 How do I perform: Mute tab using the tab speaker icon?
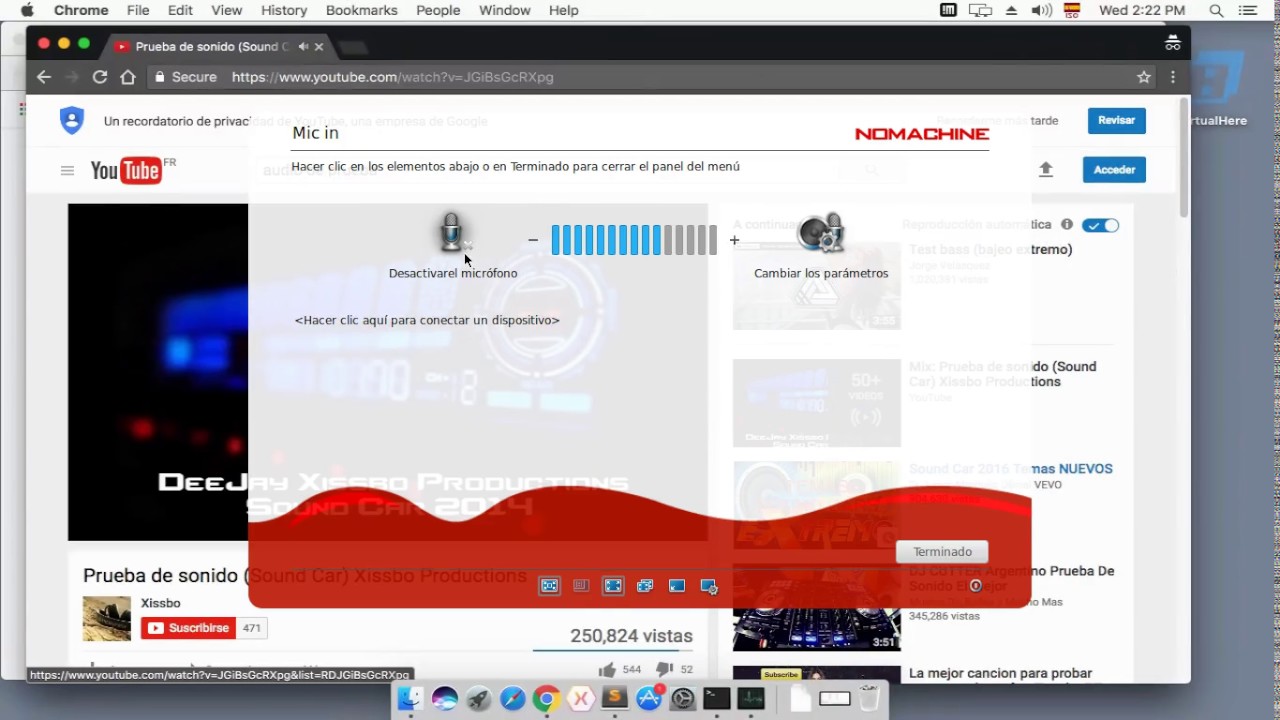(x=303, y=46)
